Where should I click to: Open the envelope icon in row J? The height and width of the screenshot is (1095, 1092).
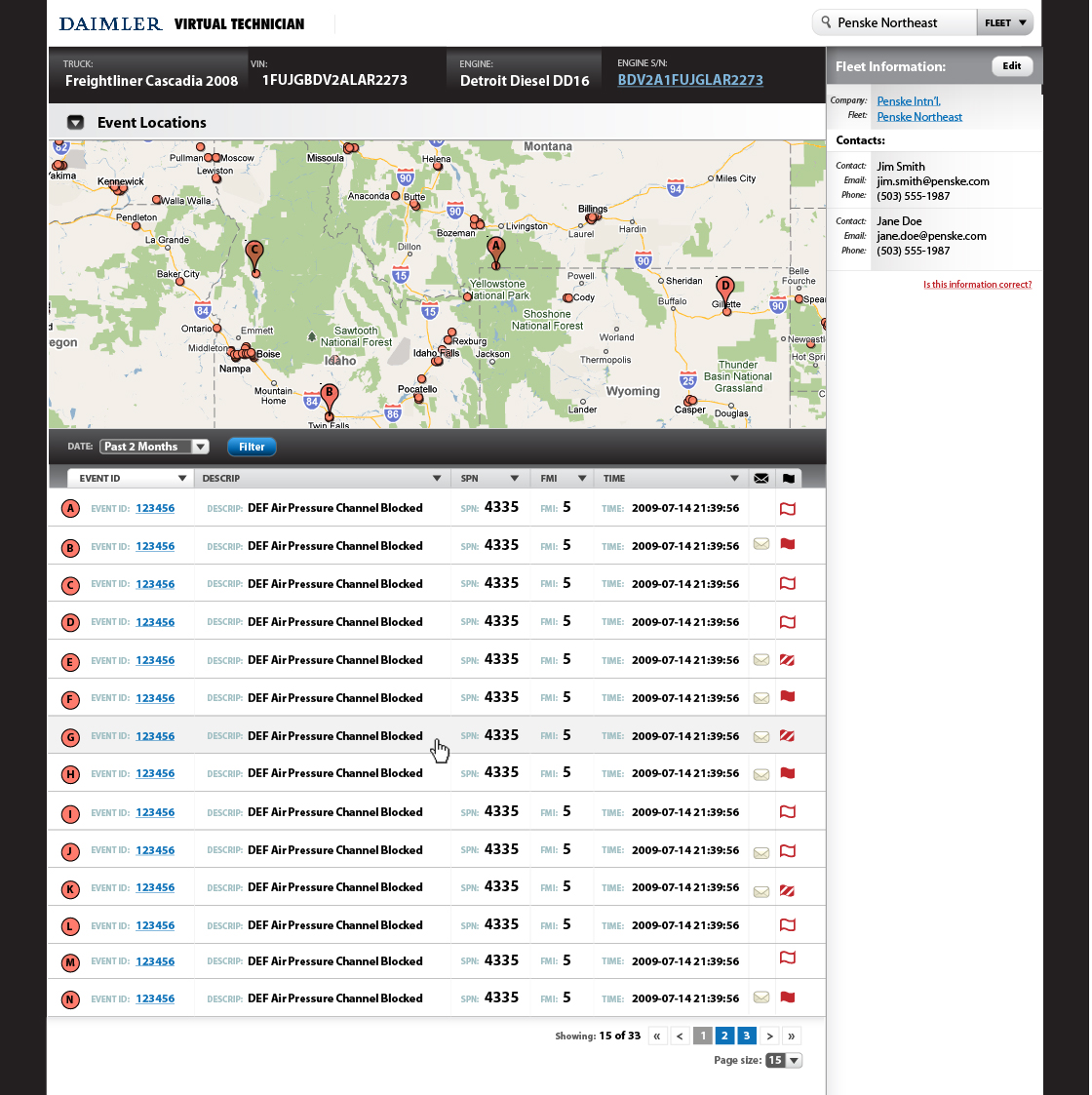pos(761,852)
